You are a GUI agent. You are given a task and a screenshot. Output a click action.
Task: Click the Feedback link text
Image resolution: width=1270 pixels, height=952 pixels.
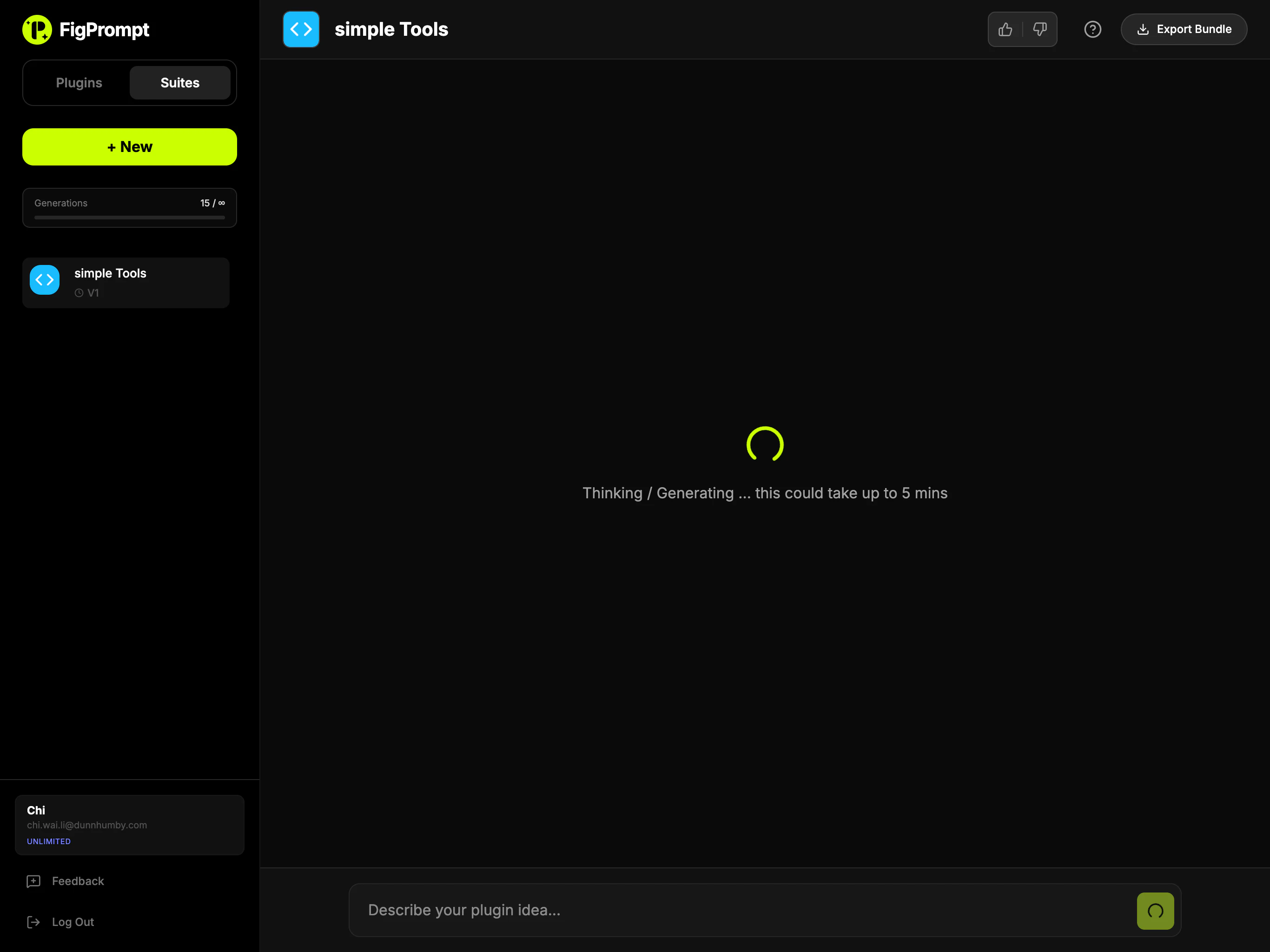[x=78, y=881]
